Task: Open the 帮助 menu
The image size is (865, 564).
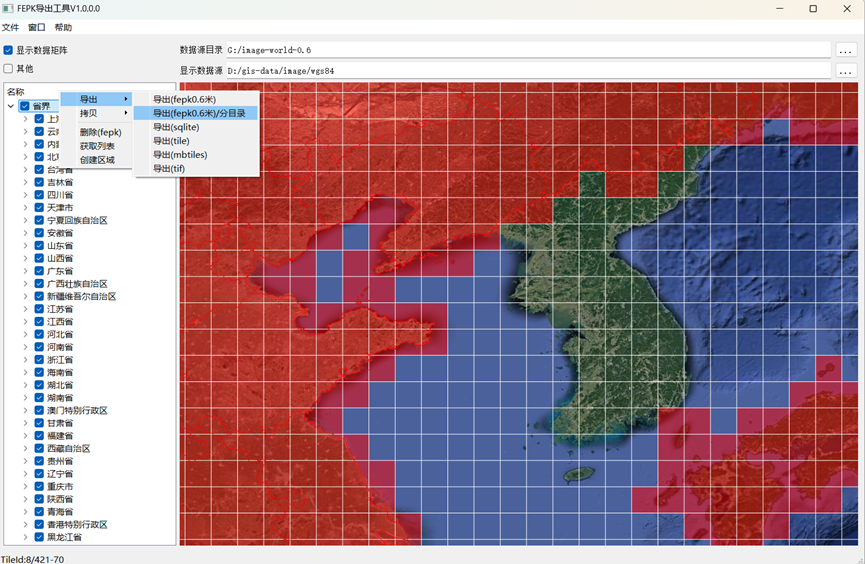Action: tap(63, 28)
